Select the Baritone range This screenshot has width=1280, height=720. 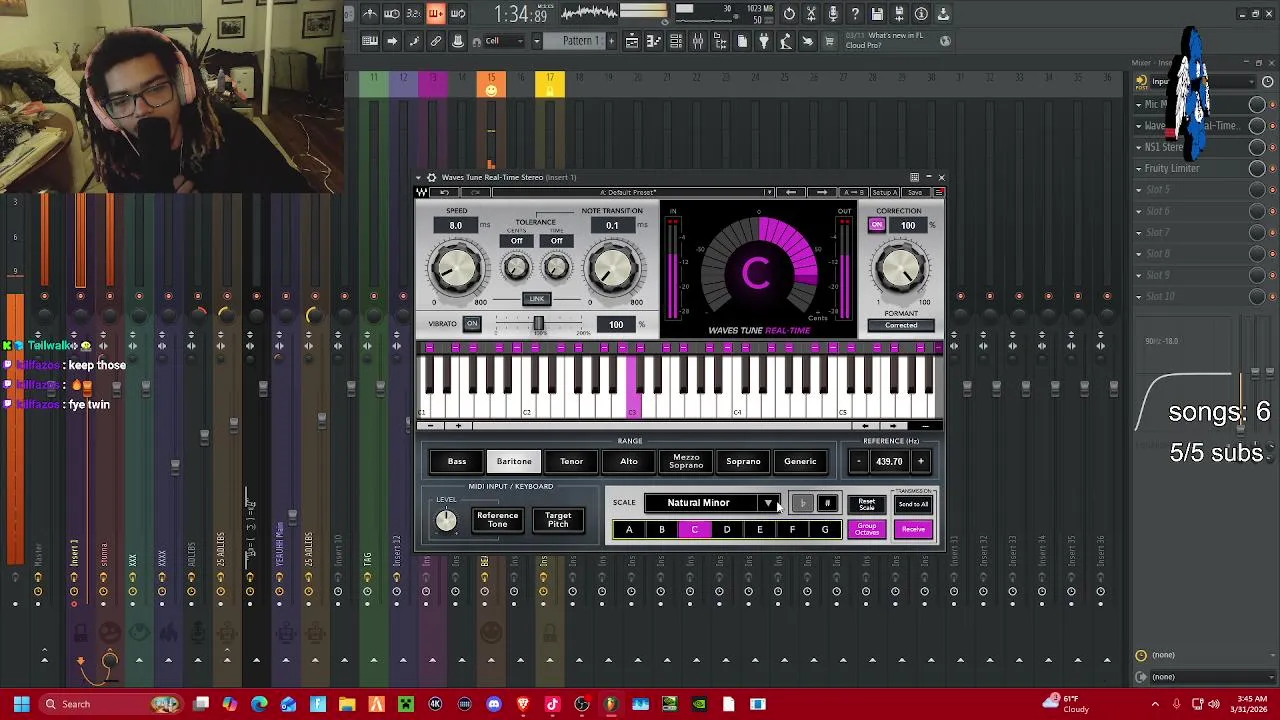click(514, 461)
